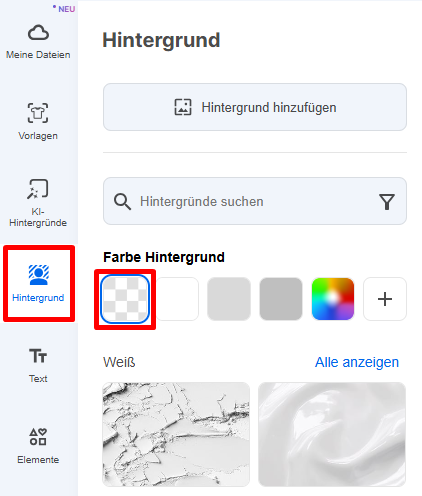This screenshot has width=422, height=496.
Task: Choose the white color swatch
Action: pyautogui.click(x=177, y=299)
